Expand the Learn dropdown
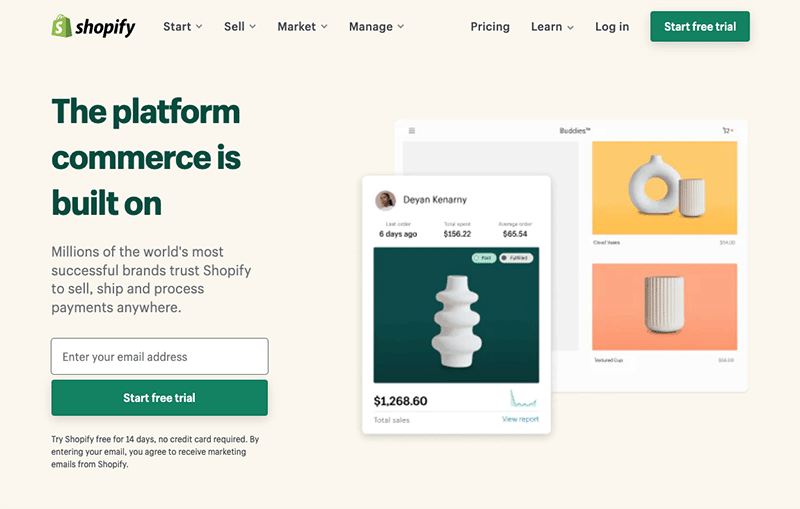Image resolution: width=800 pixels, height=509 pixels. tap(552, 27)
